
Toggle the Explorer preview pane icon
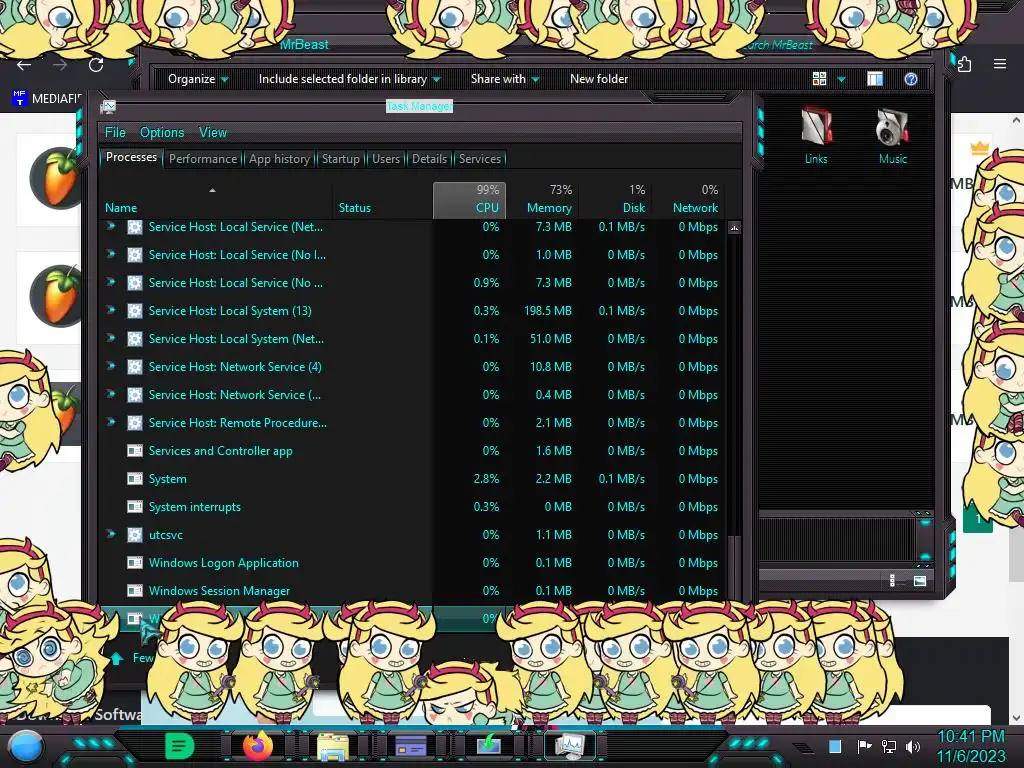coord(874,79)
